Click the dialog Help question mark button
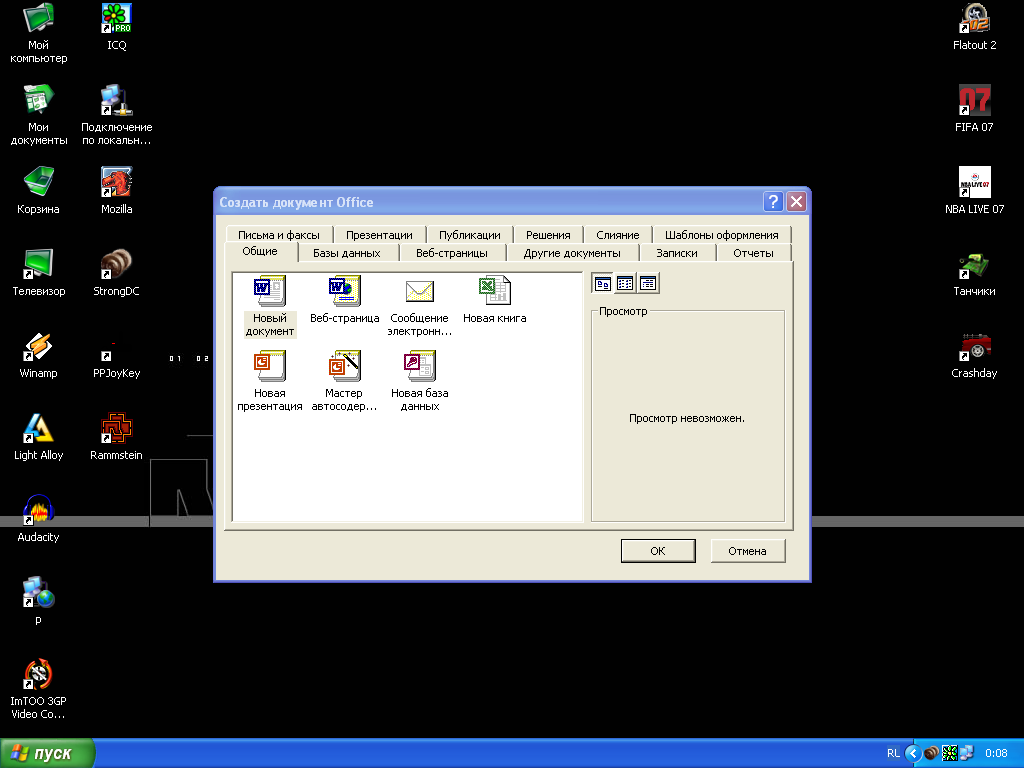Image resolution: width=1024 pixels, height=768 pixels. pos(773,202)
